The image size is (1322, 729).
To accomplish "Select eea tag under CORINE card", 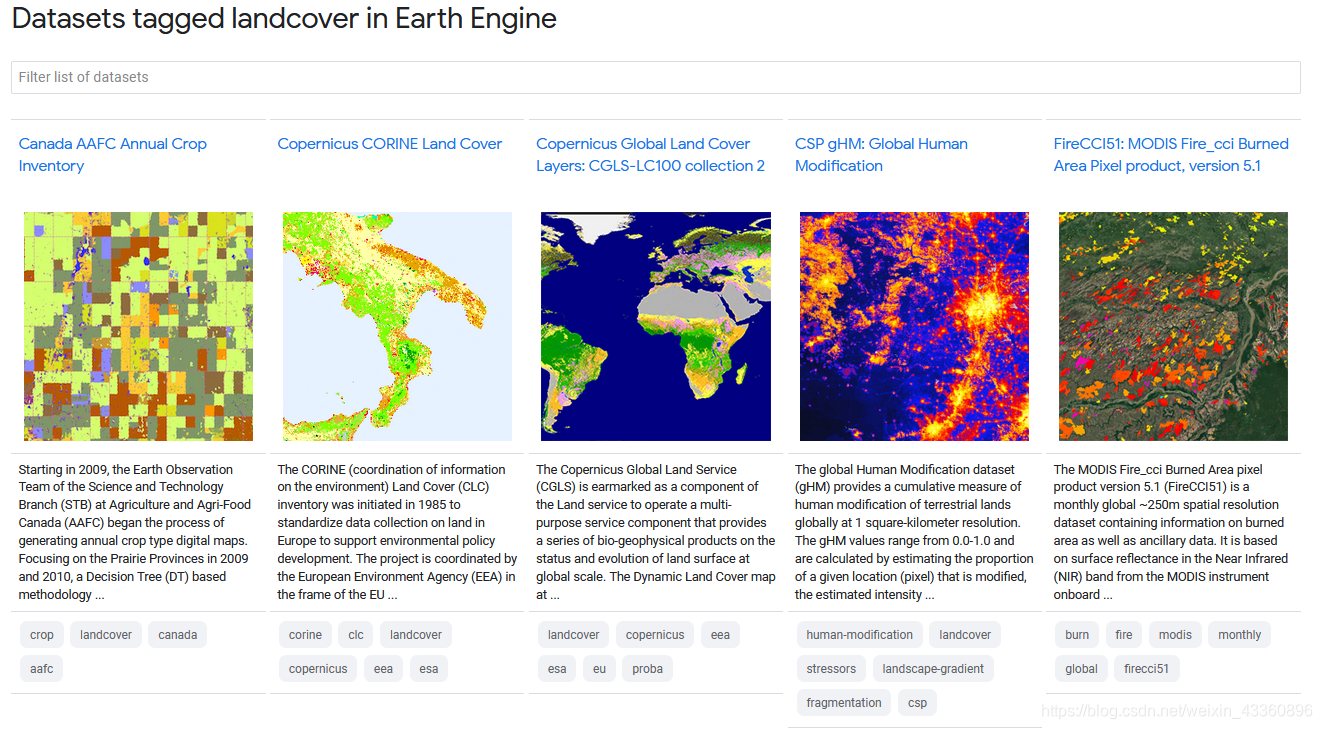I will (x=384, y=669).
